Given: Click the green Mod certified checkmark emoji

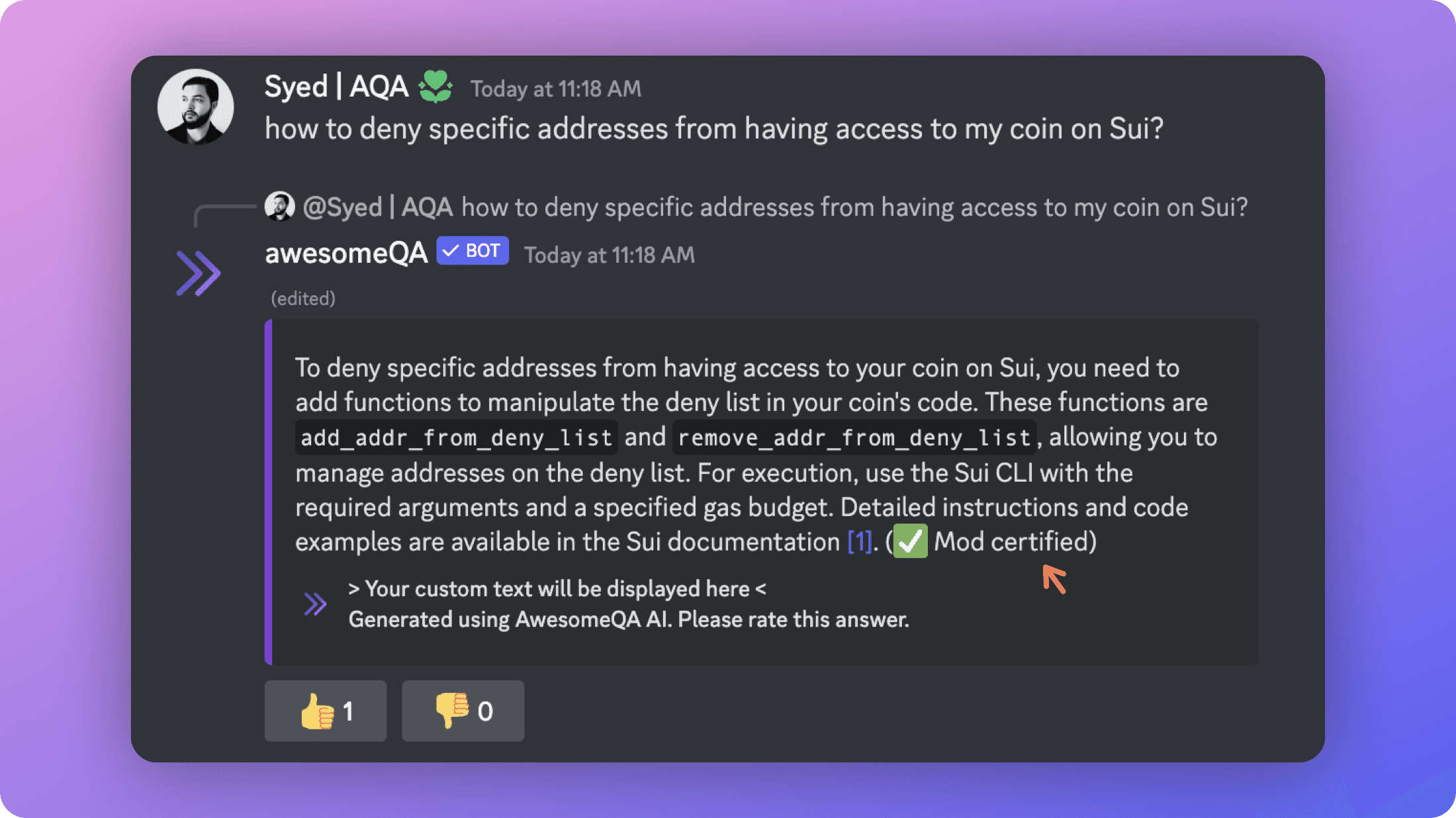Looking at the screenshot, I should pos(911,541).
